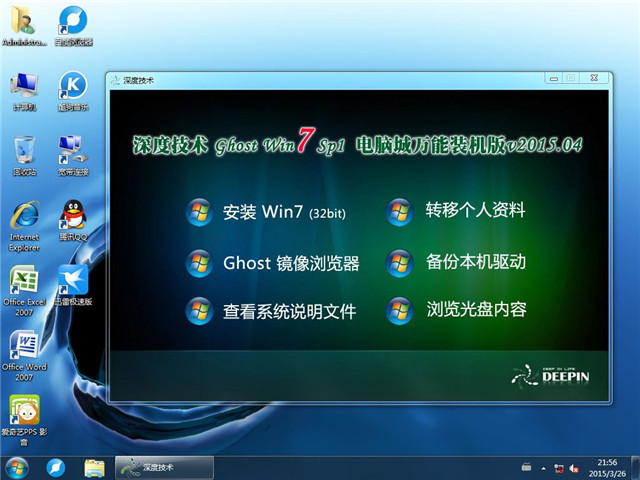The width and height of the screenshot is (640, 480).
Task: Open Windows Explorer from the taskbar
Action: pos(94,468)
